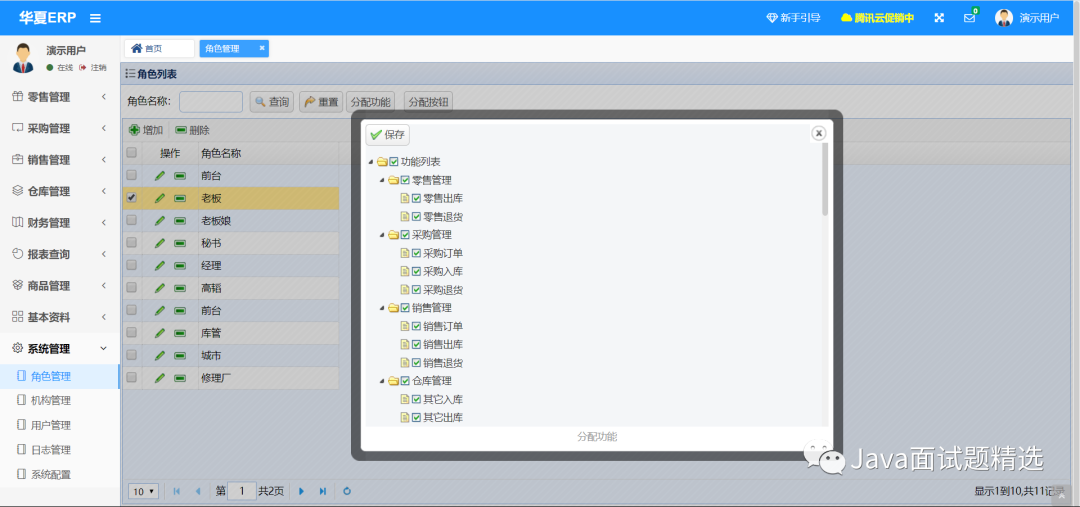The height and width of the screenshot is (507, 1080).
Task: Uncheck the 老板 row checkbox
Action: tap(132, 197)
